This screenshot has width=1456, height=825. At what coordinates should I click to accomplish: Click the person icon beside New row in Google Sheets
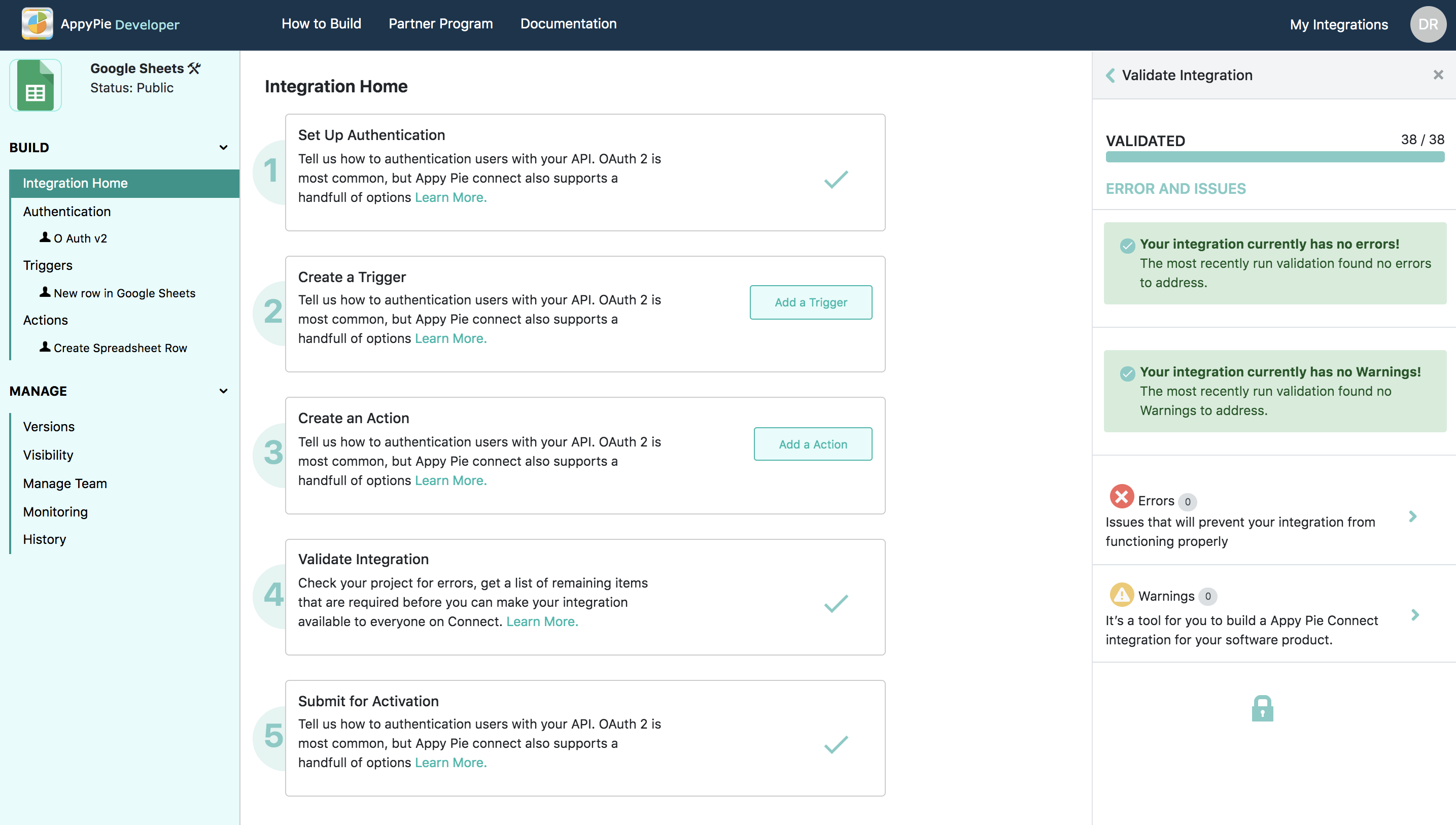(45, 292)
